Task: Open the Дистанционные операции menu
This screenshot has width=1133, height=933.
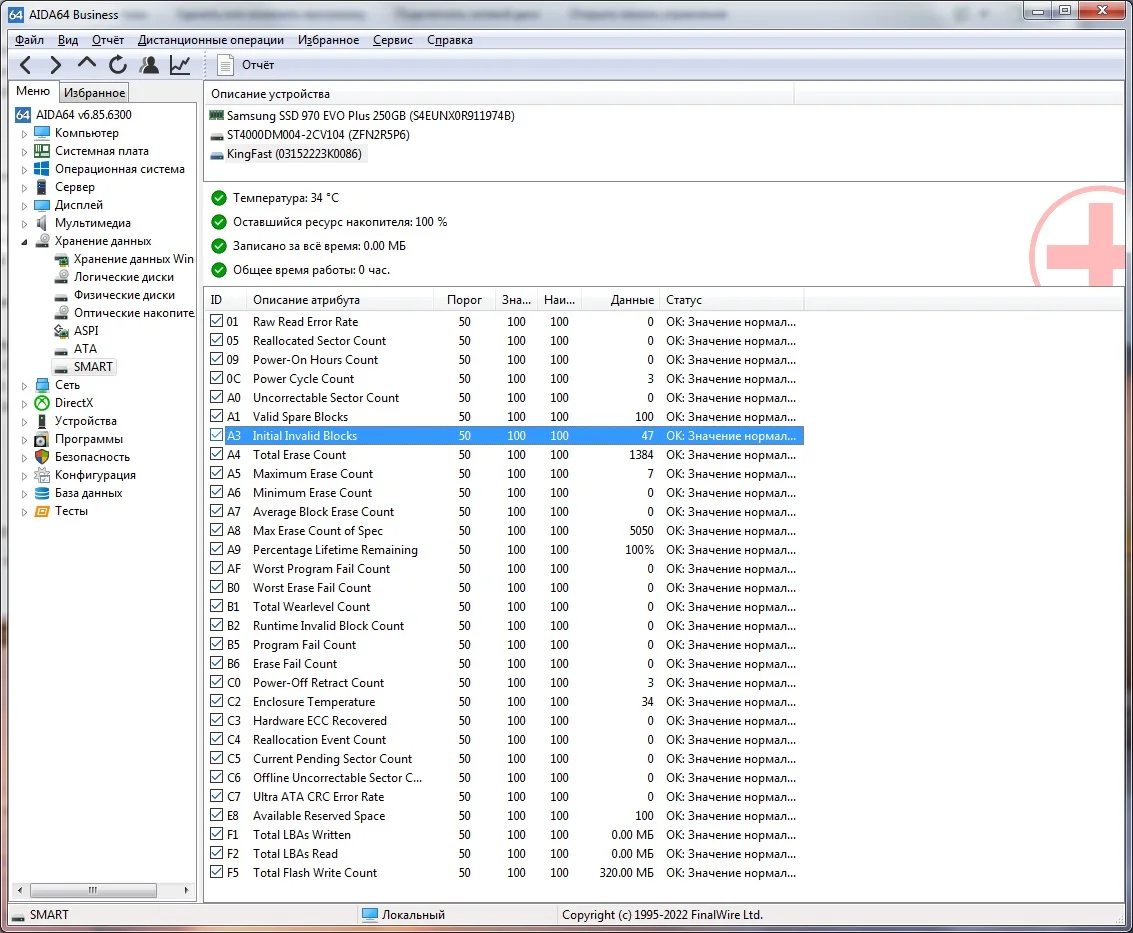Action: click(x=211, y=40)
